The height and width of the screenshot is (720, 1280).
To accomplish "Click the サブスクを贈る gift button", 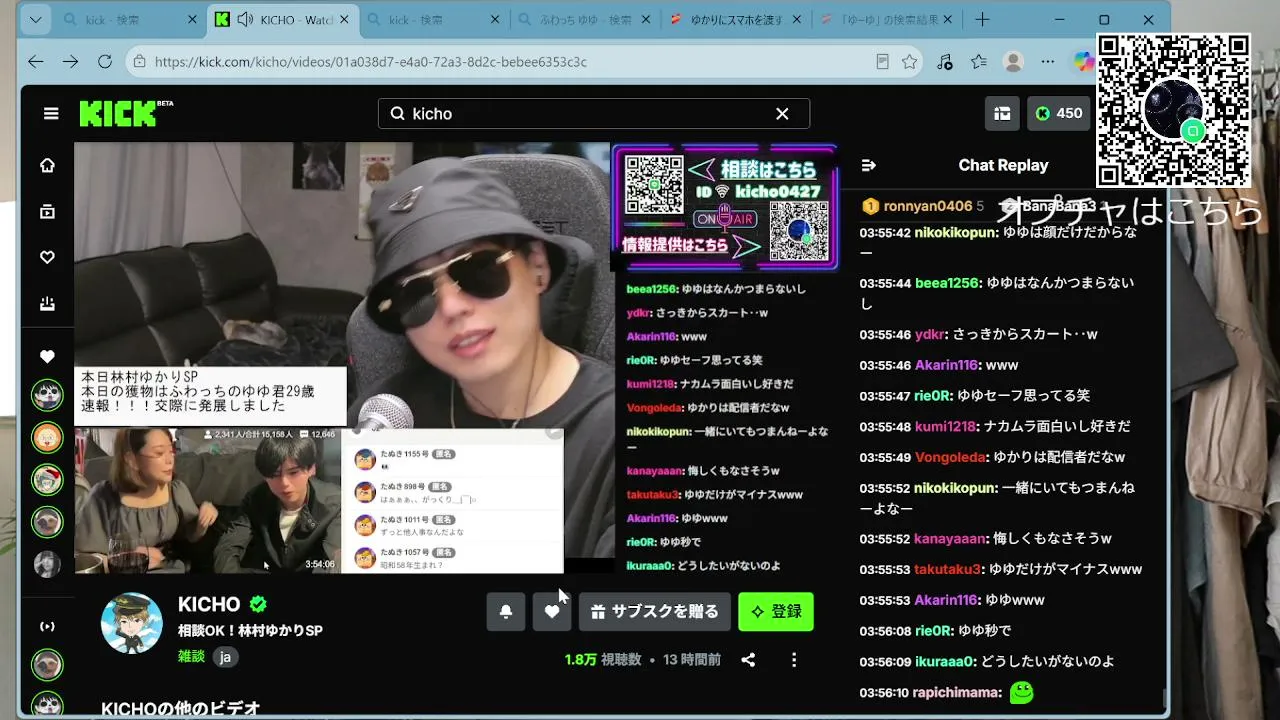I will click(655, 612).
